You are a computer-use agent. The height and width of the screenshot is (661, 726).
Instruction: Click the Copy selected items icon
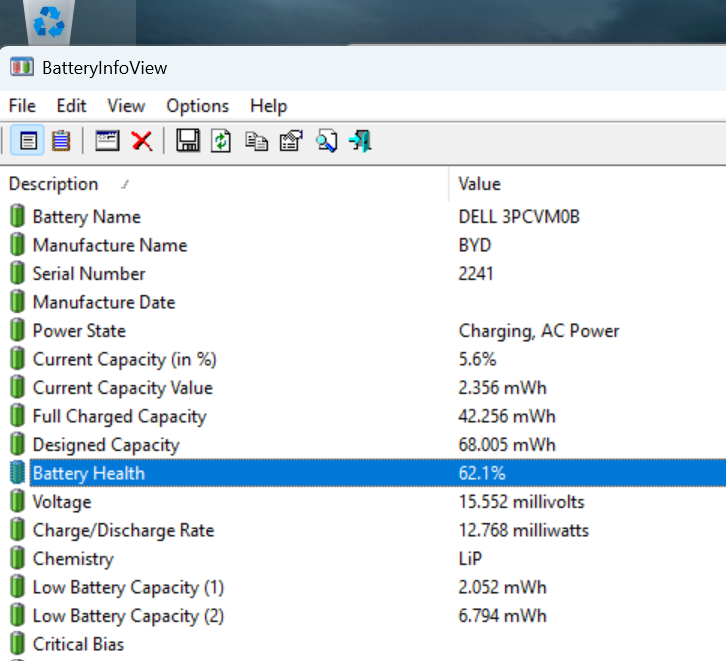click(x=257, y=141)
